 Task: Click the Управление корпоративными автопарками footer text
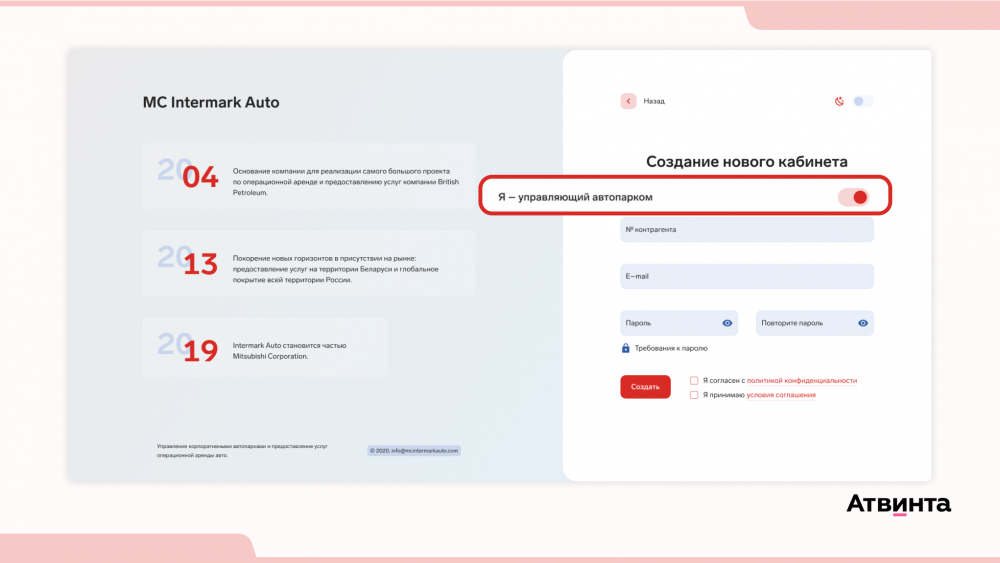242,451
